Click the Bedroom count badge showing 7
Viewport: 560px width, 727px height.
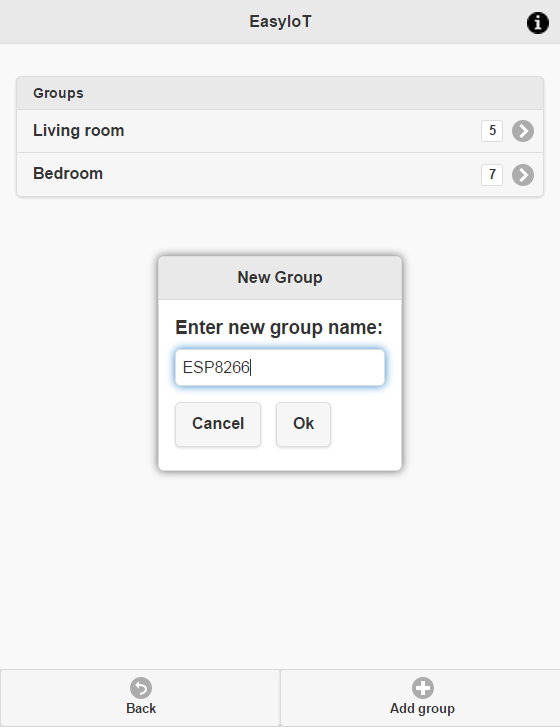[x=492, y=175]
